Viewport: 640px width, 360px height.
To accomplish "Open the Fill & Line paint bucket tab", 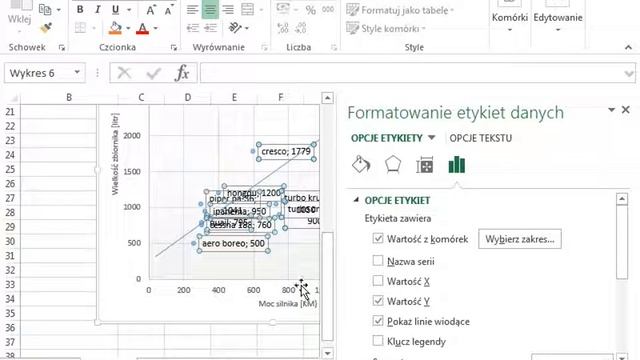I will [x=361, y=165].
